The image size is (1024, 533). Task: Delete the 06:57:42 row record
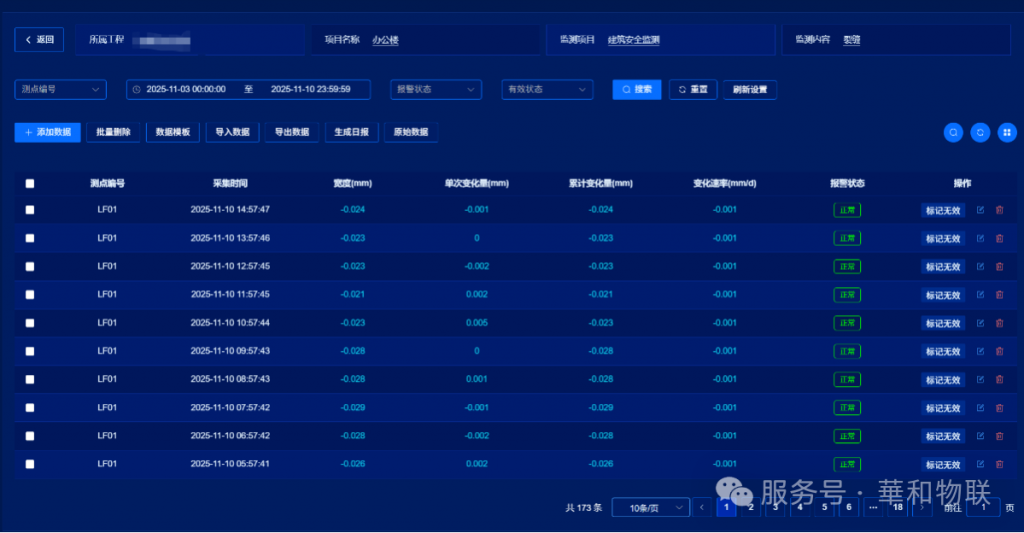pos(999,436)
